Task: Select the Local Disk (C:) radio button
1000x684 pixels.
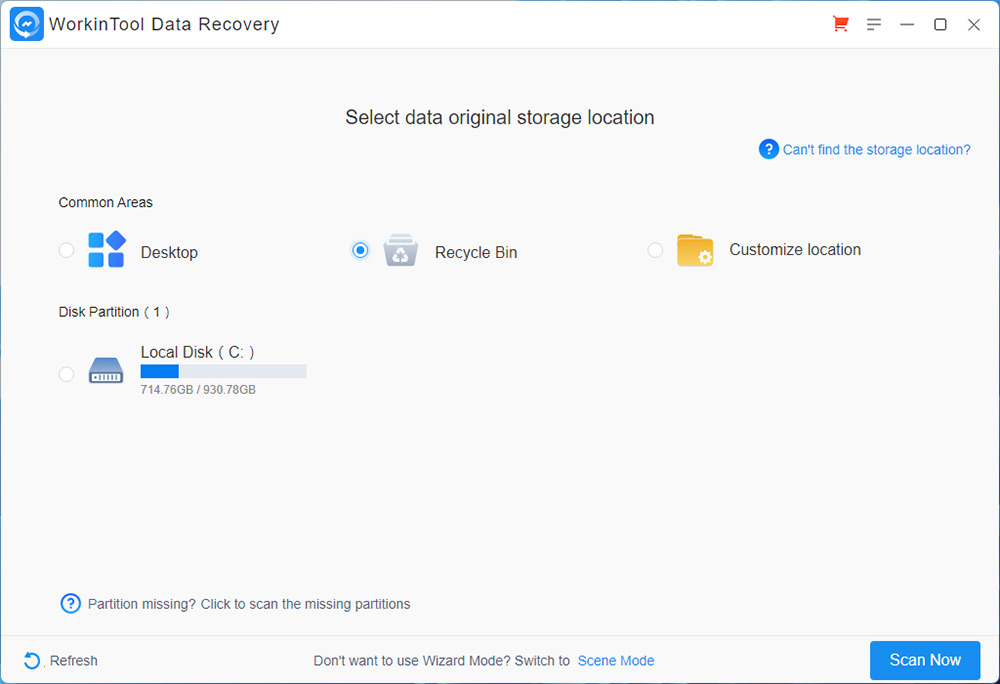Action: click(x=66, y=374)
